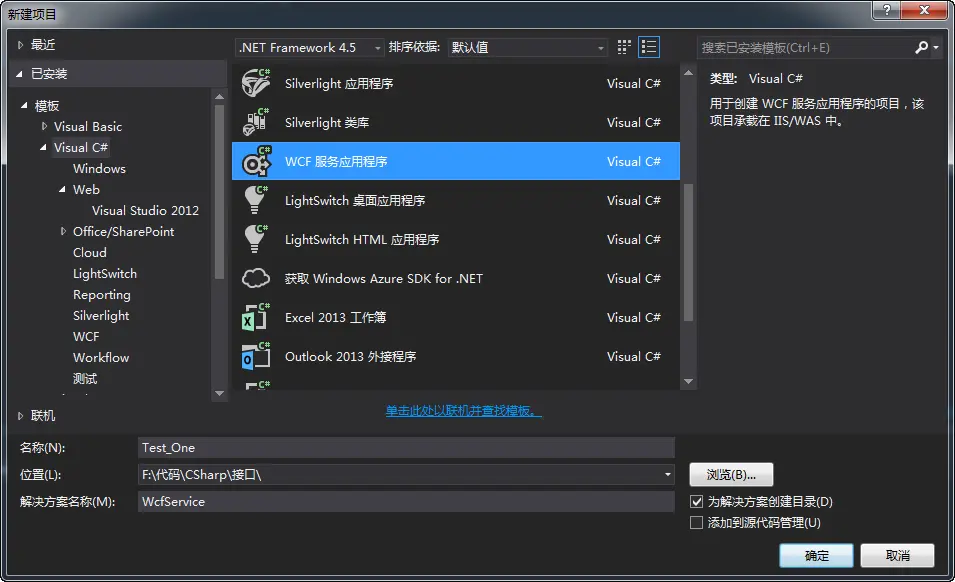The height and width of the screenshot is (582, 955).
Task: Click the Outlook 2013 外接程序 icon
Action: tap(256, 356)
